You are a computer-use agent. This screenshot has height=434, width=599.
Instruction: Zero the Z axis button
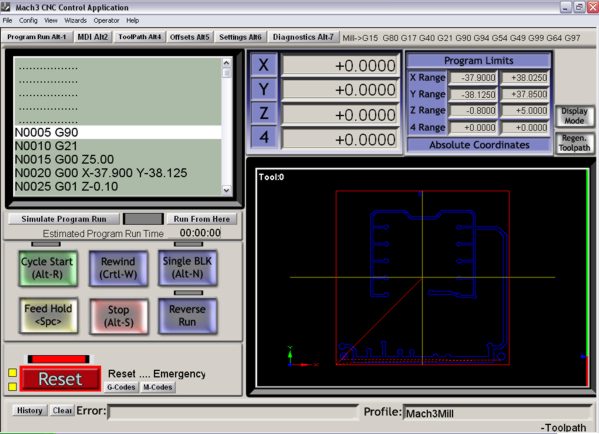tap(264, 113)
